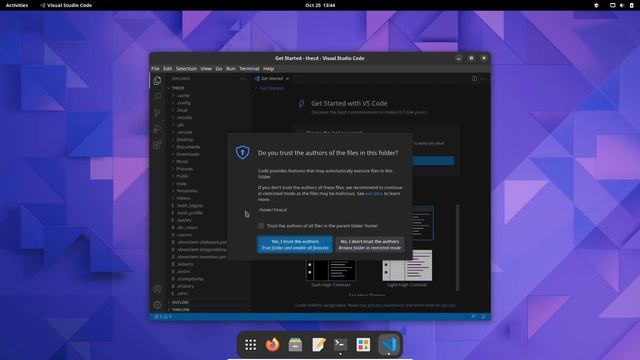This screenshot has height=360, width=640.
Task: Expand the .local folder chevron
Action: pyautogui.click(x=173, y=110)
